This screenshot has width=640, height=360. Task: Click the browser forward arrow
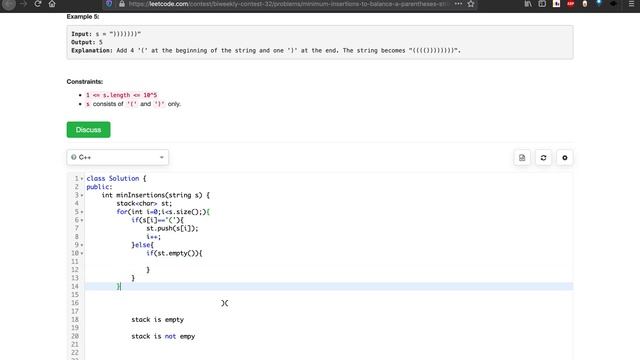23,4
